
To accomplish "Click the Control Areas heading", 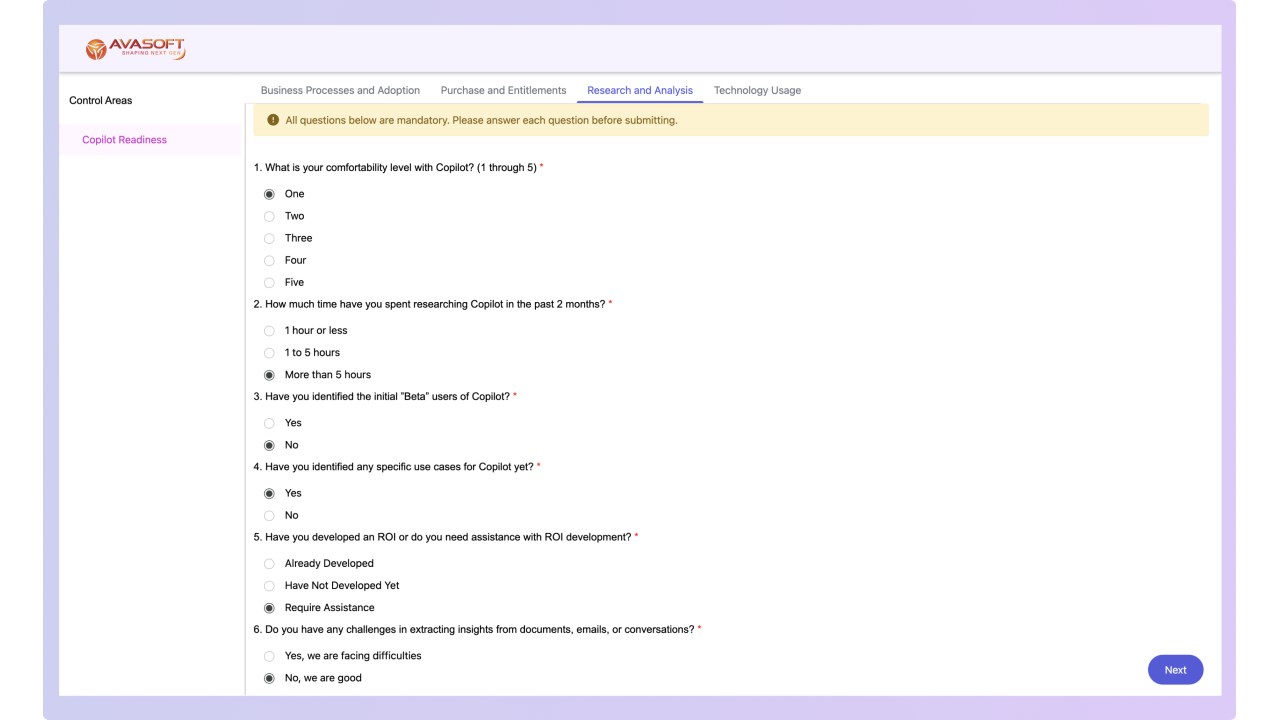I will point(100,100).
